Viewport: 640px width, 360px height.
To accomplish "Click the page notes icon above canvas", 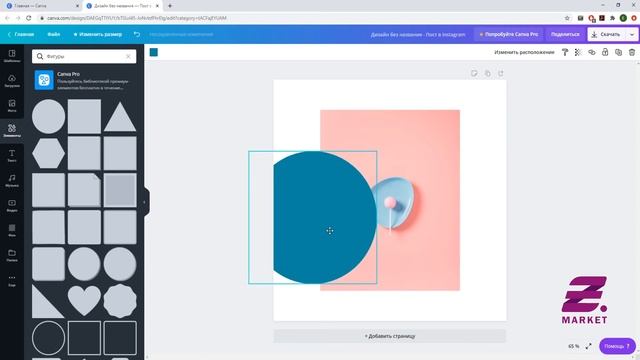I will (474, 73).
